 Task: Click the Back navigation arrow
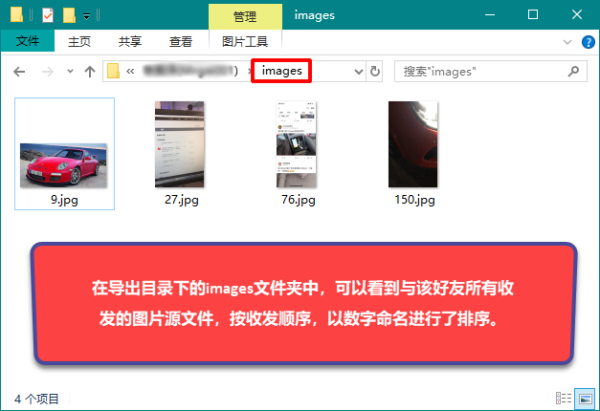pyautogui.click(x=20, y=72)
